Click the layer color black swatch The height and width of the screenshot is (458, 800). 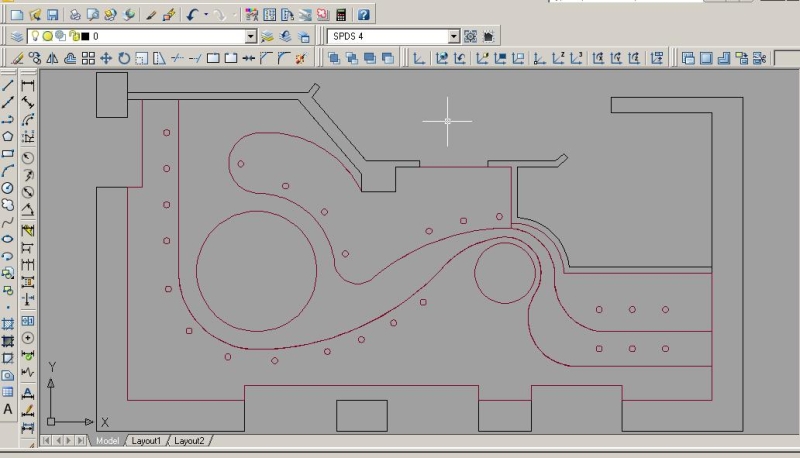tap(84, 36)
